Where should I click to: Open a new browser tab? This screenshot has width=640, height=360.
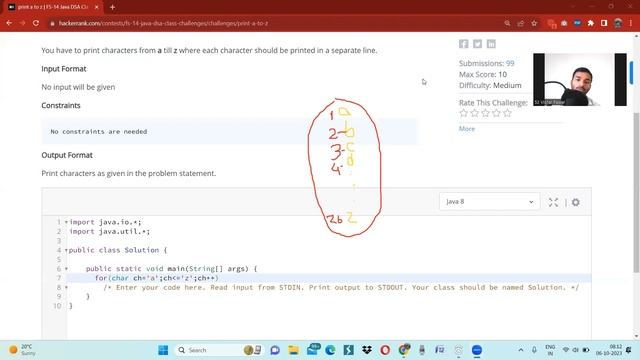pos(112,7)
